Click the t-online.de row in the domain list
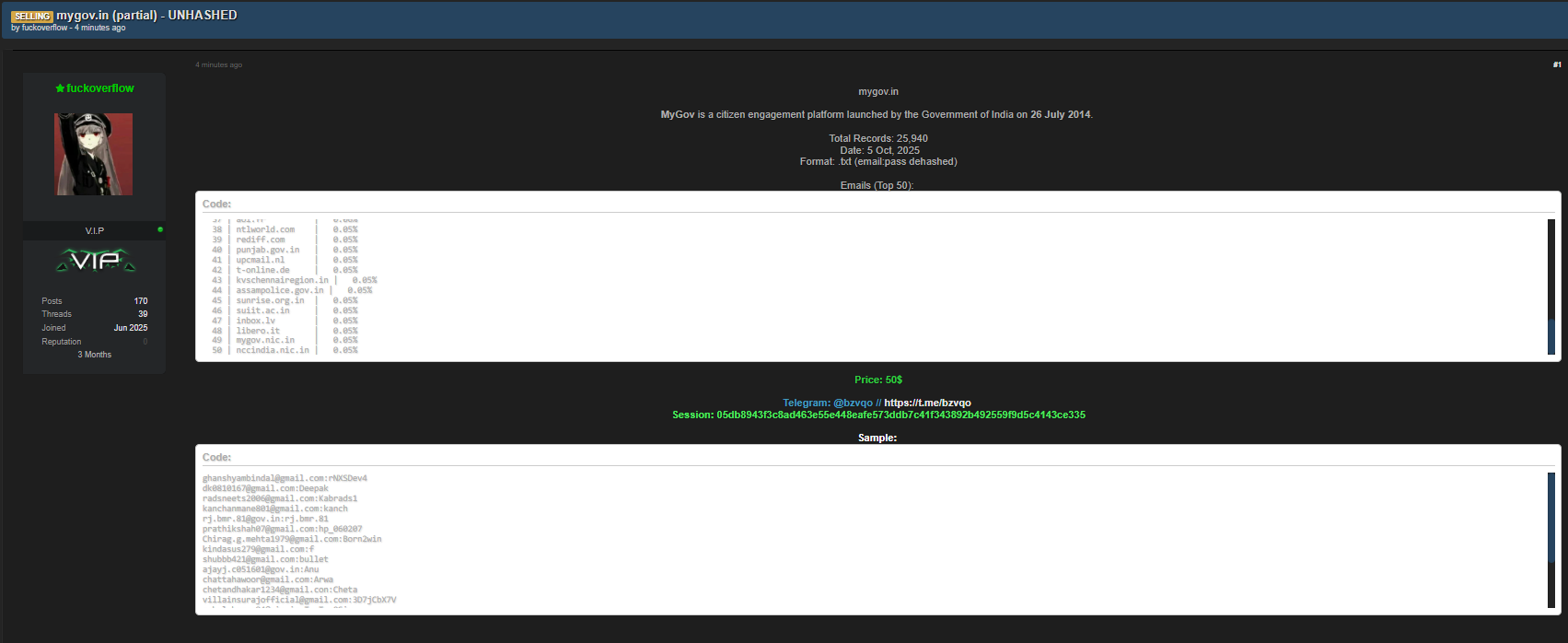 pos(285,270)
